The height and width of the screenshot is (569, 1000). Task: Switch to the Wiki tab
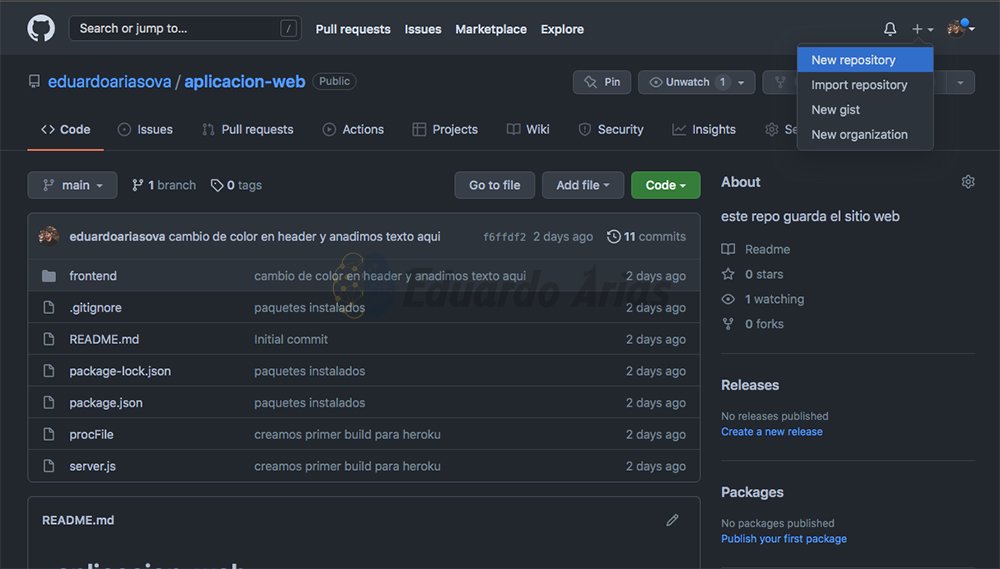tap(527, 129)
